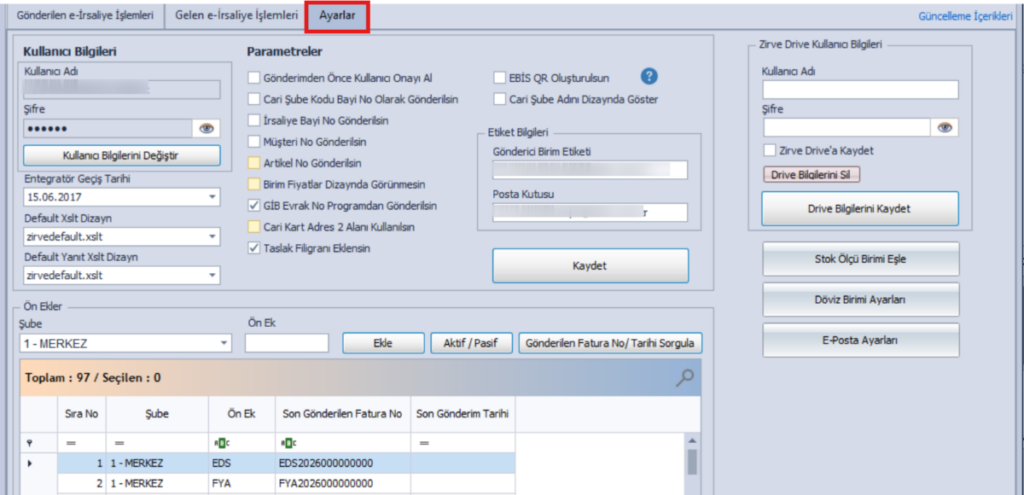Check Cari Şube Adını Dizaynda Göster

click(499, 99)
